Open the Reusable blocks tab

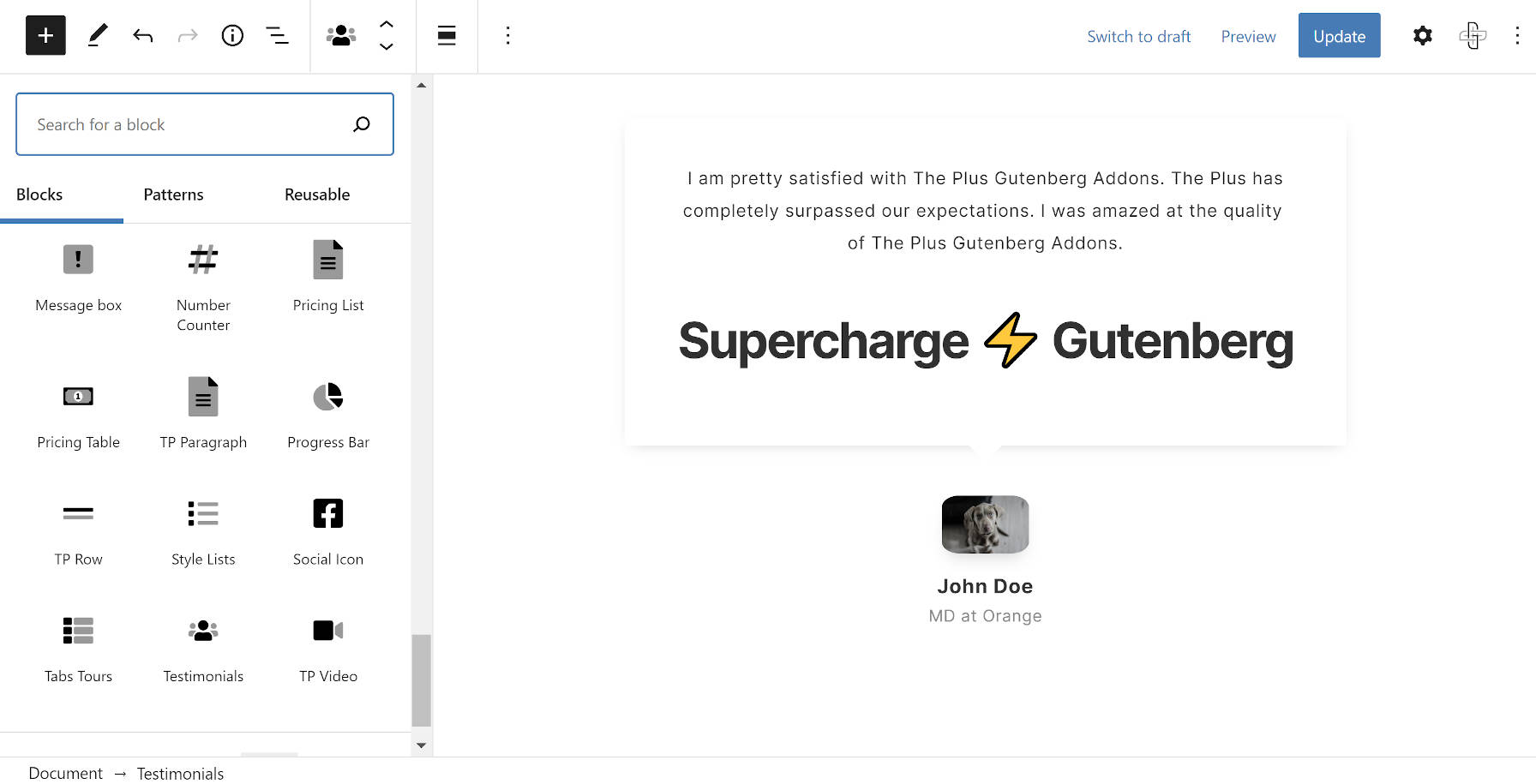(316, 195)
